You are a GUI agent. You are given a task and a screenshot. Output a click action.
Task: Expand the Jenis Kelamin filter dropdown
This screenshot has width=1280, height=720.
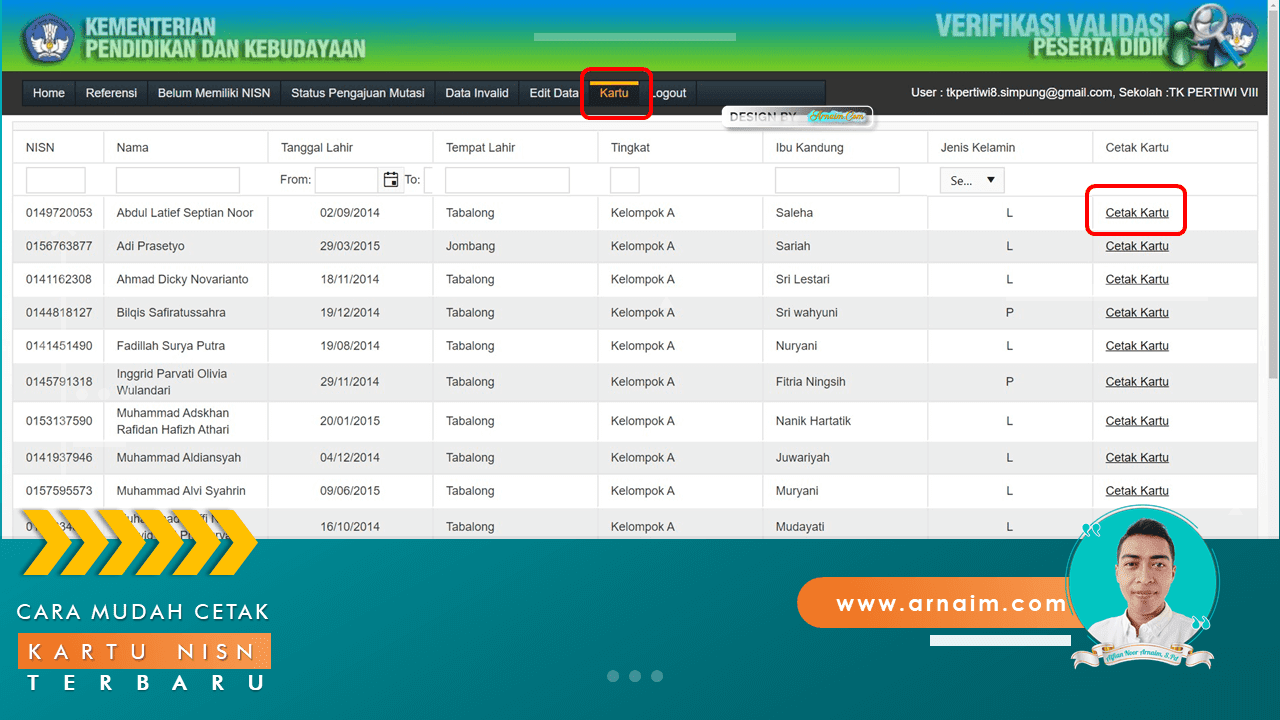972,181
